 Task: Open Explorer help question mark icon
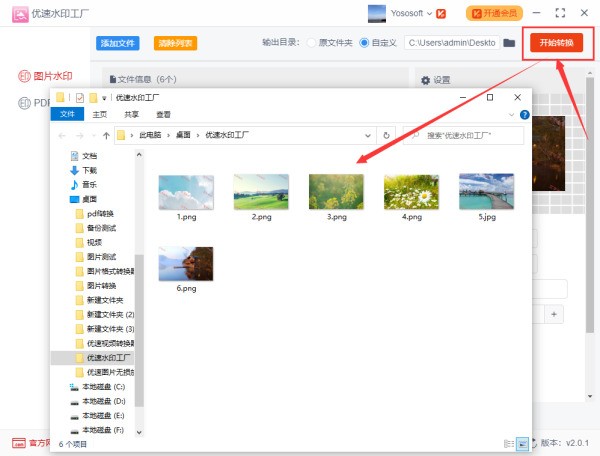(525, 115)
